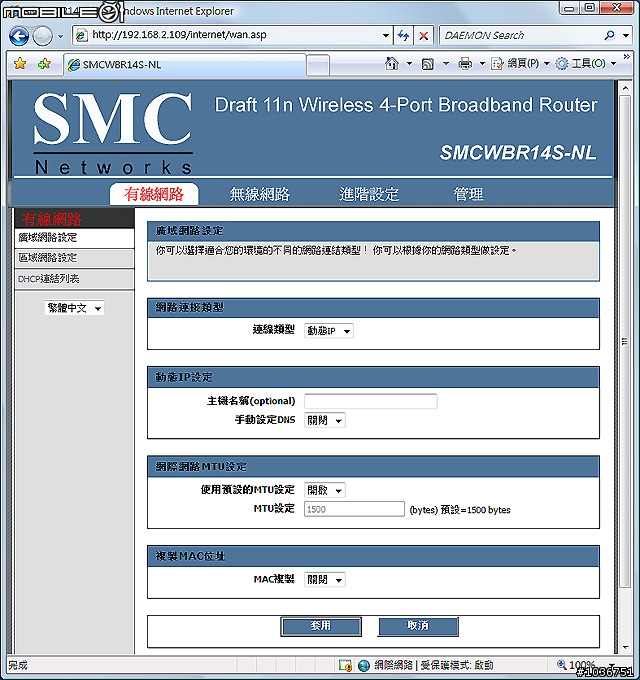Click the 主機名稱(optional) text field
The width and height of the screenshot is (640, 680).
point(371,401)
